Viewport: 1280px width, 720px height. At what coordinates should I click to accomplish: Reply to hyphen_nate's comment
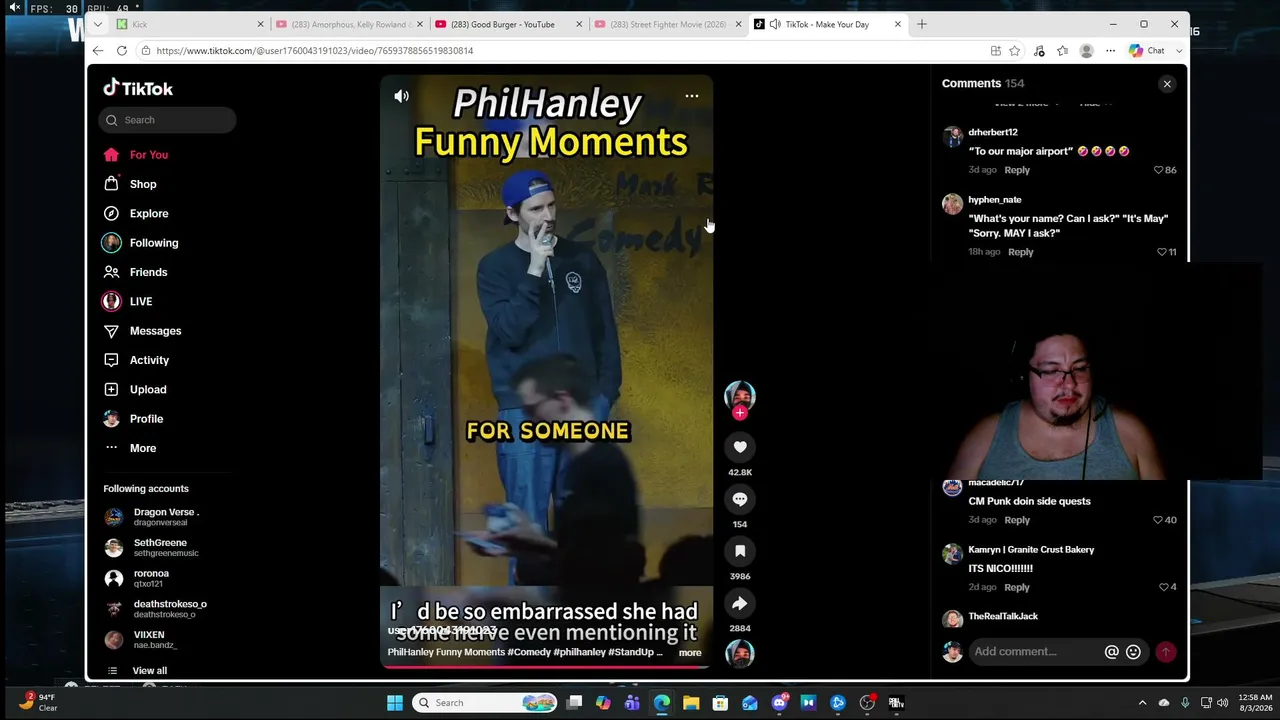pyautogui.click(x=1021, y=252)
